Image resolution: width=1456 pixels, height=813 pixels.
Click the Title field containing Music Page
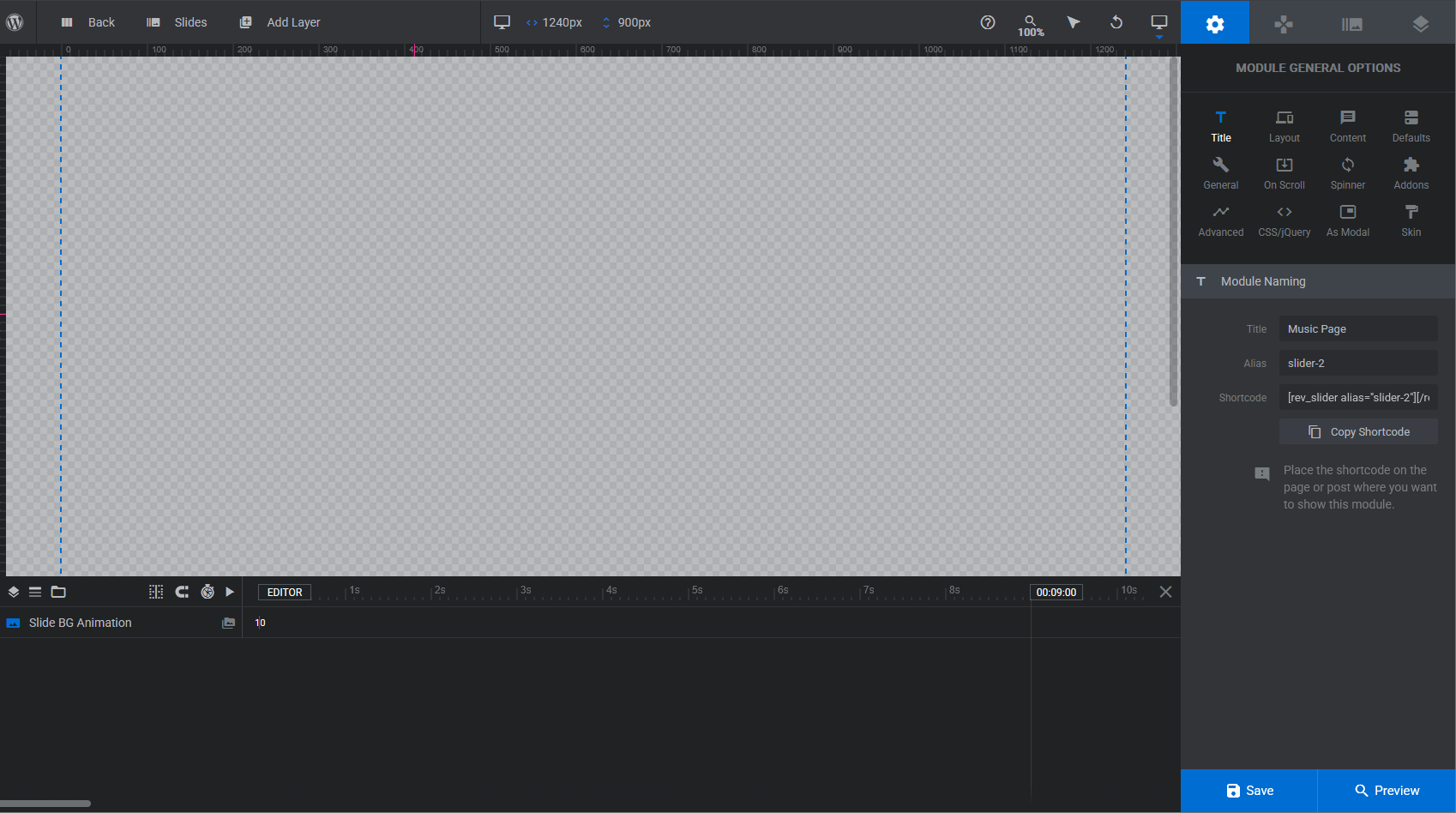1358,329
